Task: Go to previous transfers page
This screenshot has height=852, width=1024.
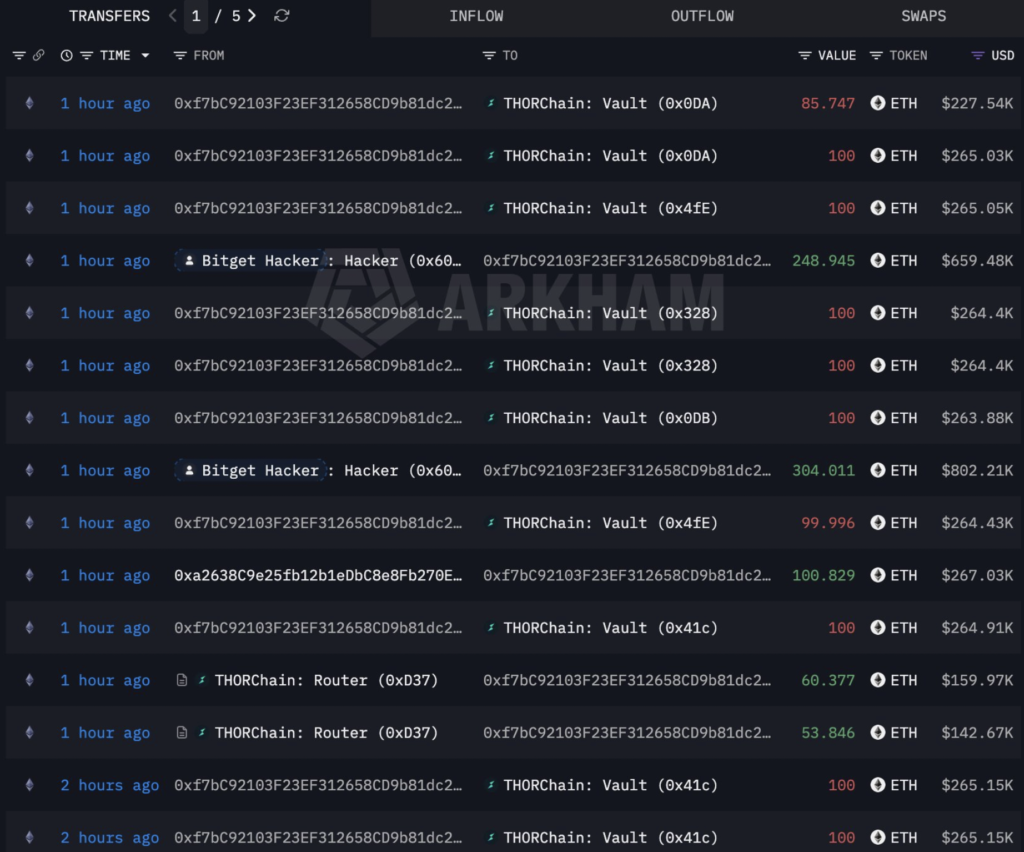Action: coord(172,16)
